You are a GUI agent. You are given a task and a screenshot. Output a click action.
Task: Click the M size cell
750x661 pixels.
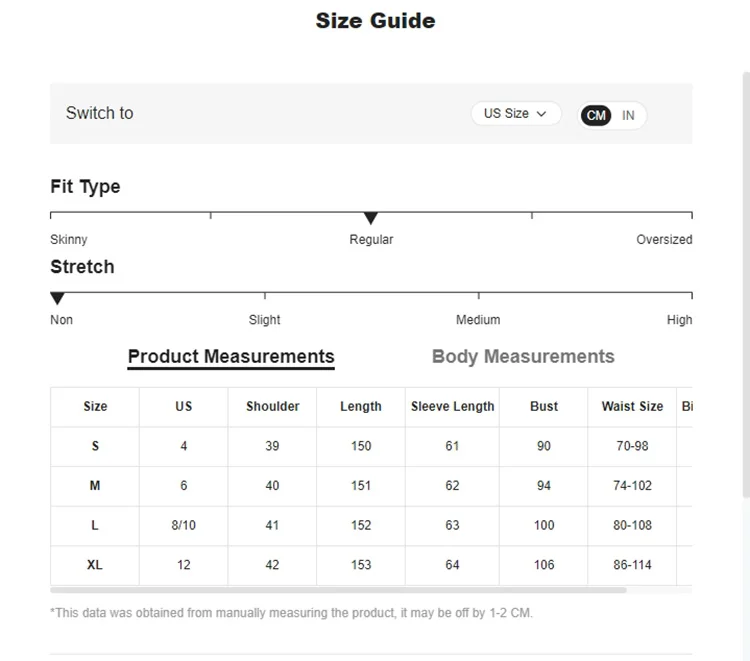tap(95, 486)
